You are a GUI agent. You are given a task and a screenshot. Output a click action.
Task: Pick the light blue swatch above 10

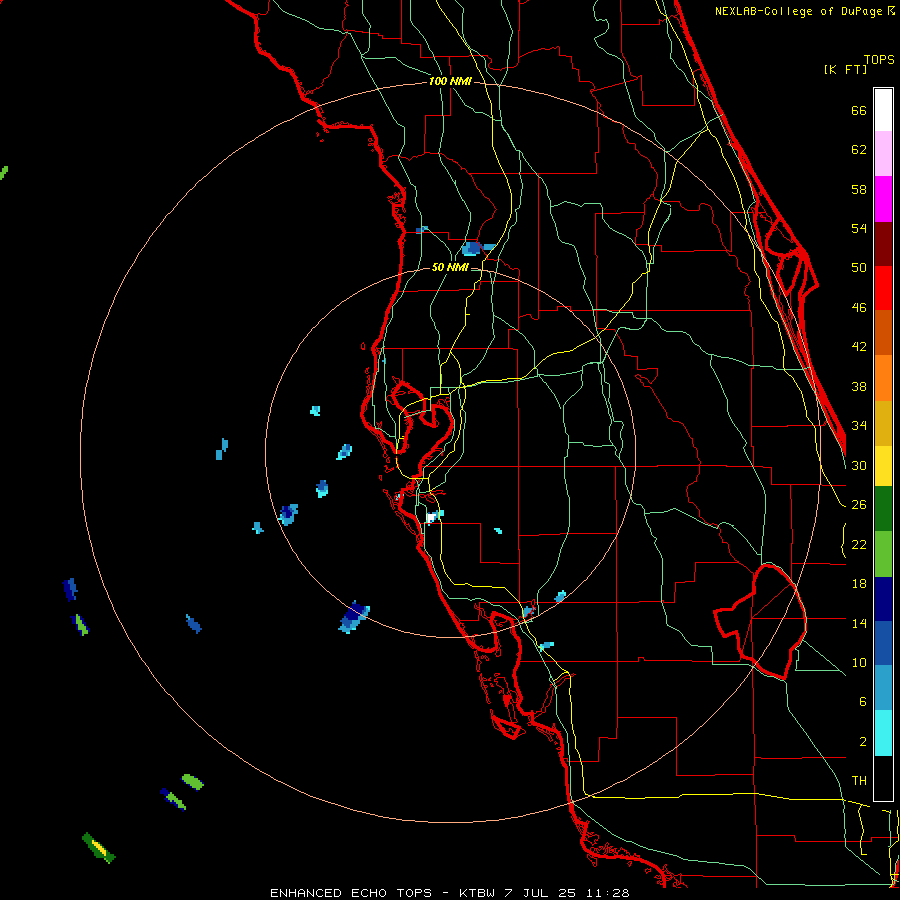pyautogui.click(x=883, y=688)
